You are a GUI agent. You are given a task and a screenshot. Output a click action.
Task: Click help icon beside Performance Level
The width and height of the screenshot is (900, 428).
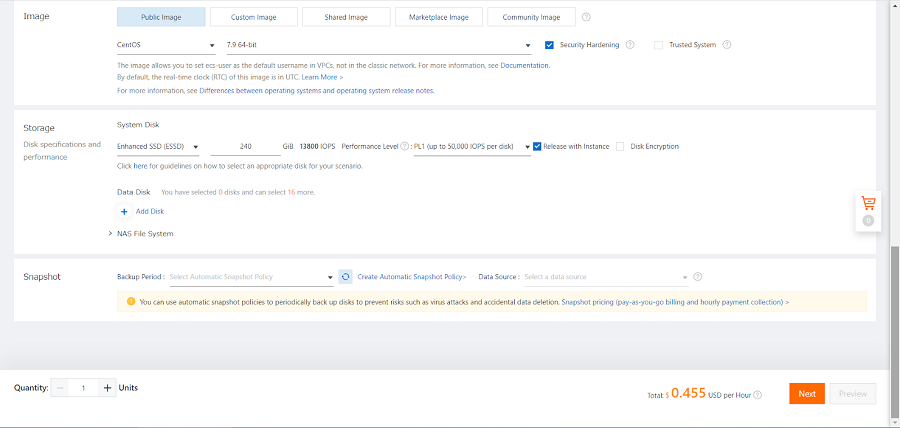tap(405, 146)
